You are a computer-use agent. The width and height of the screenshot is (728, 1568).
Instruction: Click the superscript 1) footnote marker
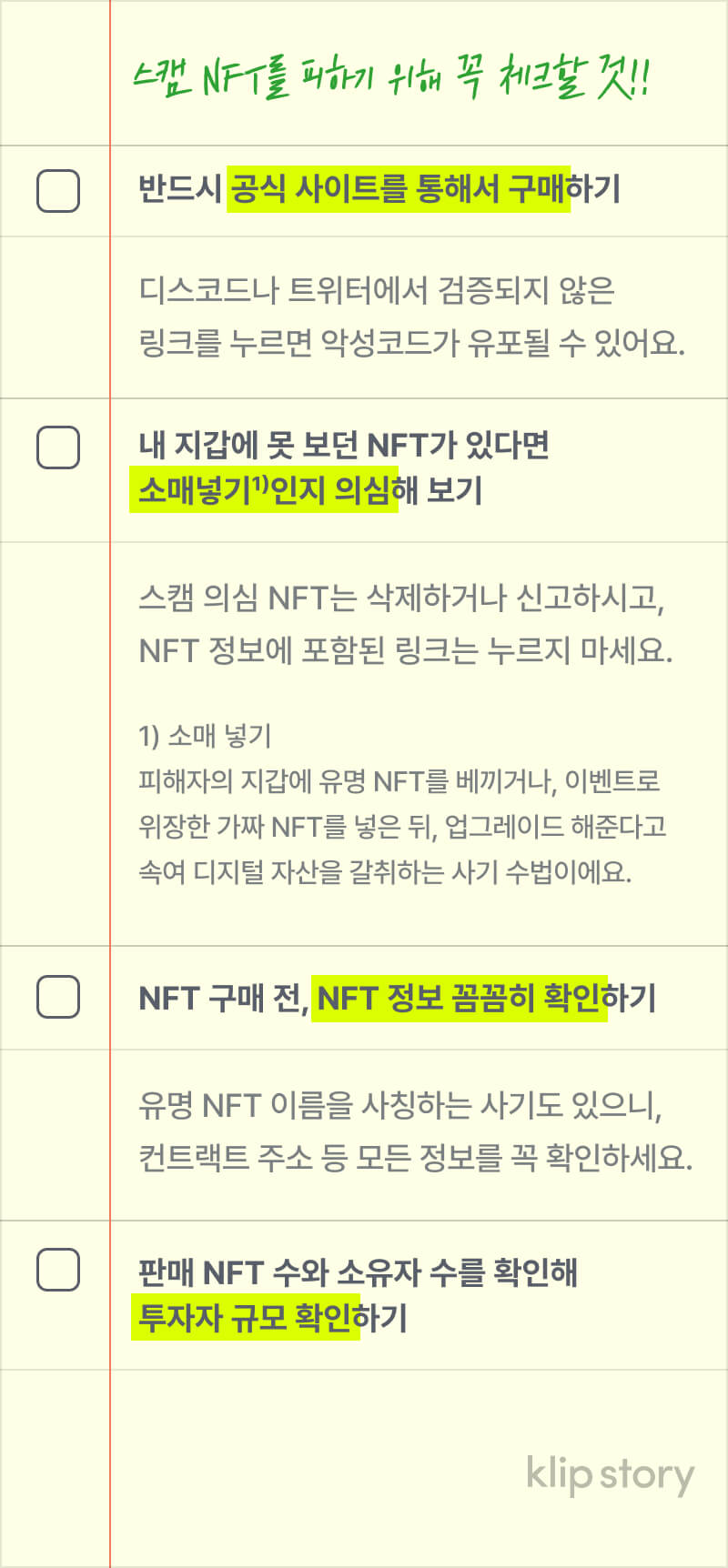[x=259, y=481]
